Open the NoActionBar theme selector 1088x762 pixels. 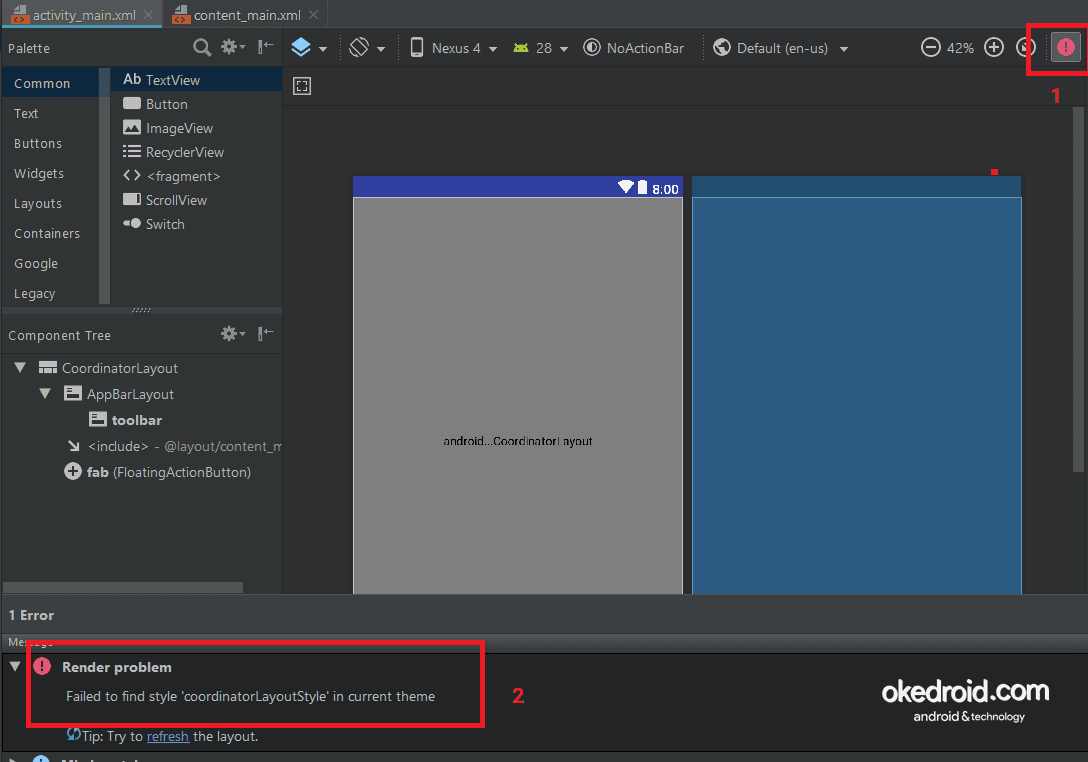[x=634, y=48]
